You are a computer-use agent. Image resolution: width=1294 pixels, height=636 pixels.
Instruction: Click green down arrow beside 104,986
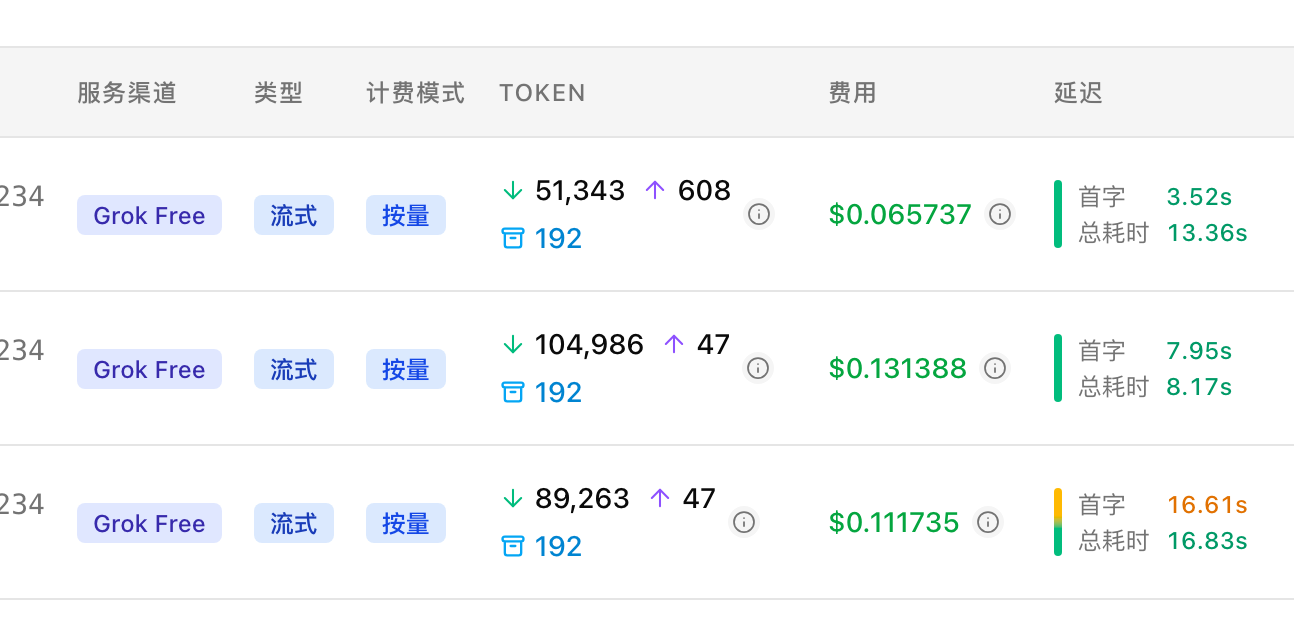click(x=513, y=344)
